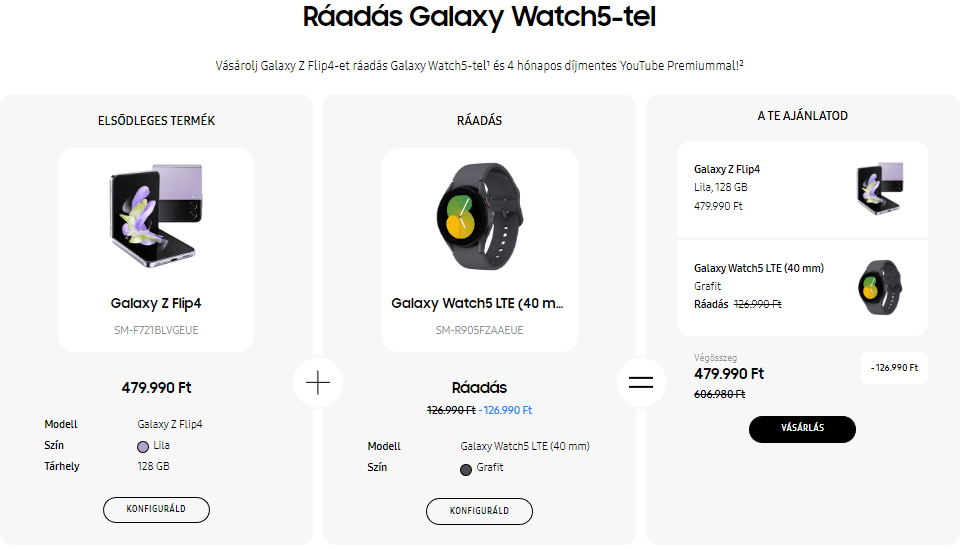Click the SM-F721BLVGEUE model code
This screenshot has height=549, width=965.
coord(156,330)
